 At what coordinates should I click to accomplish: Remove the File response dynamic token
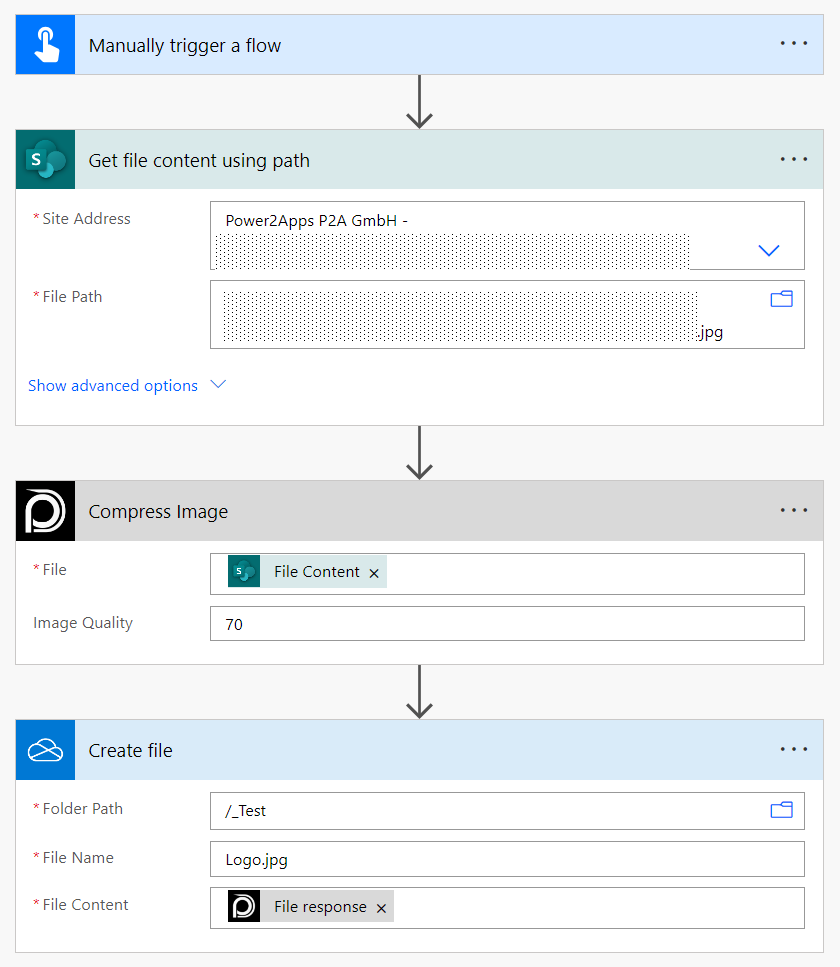381,908
